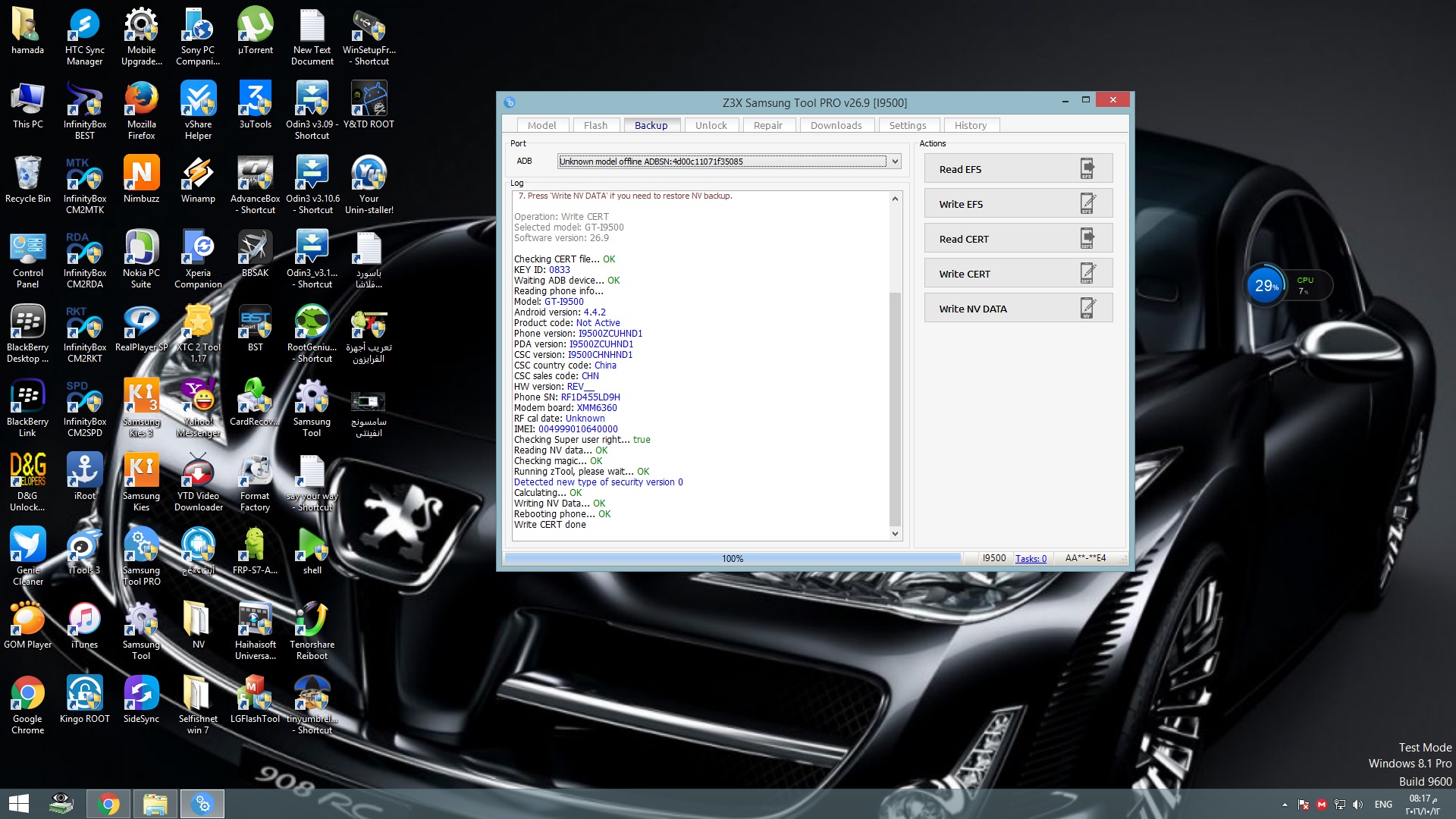Click the Write EFS button

click(x=1018, y=203)
